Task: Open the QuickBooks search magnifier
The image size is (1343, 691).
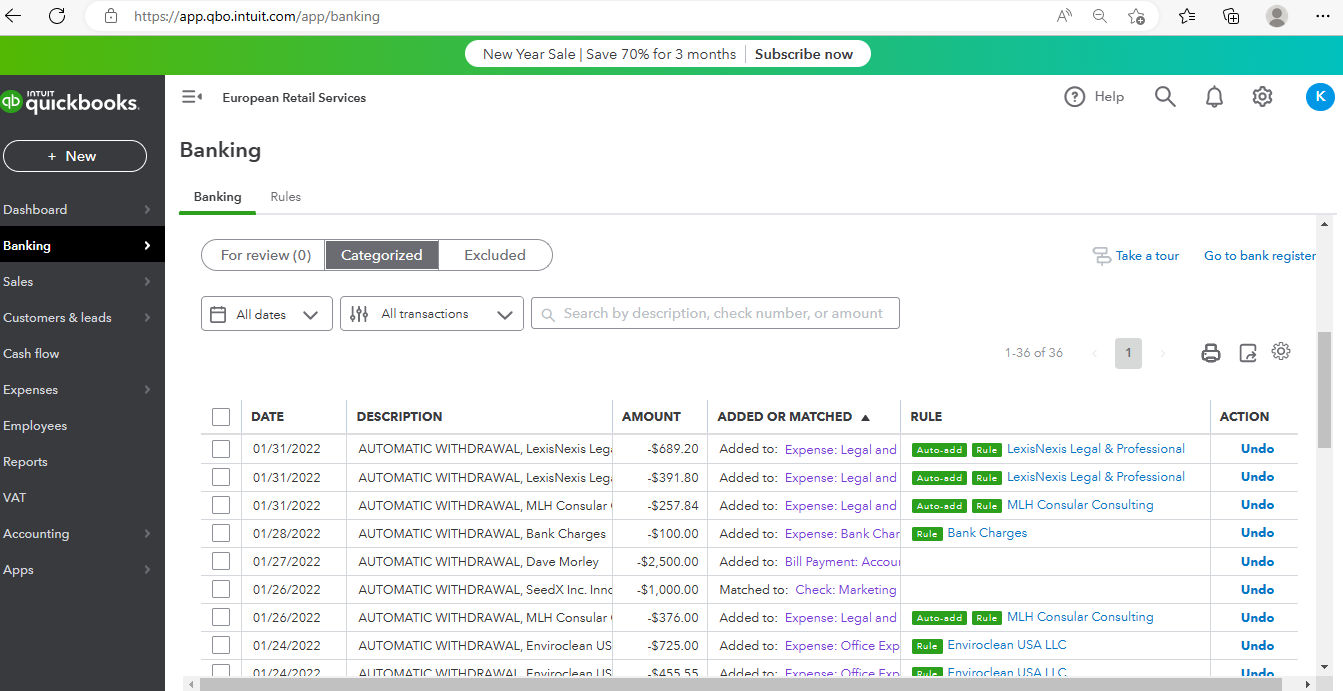Action: 1165,97
